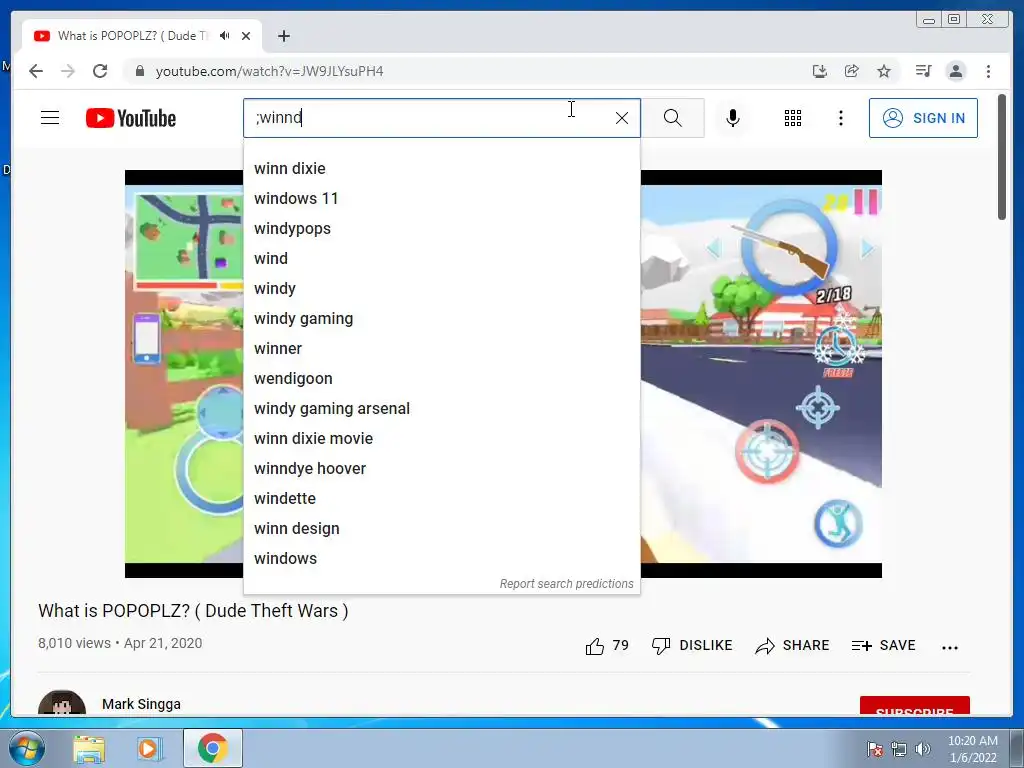Open Mark Singga channel name
The width and height of the screenshot is (1024, 768).
[x=141, y=704]
